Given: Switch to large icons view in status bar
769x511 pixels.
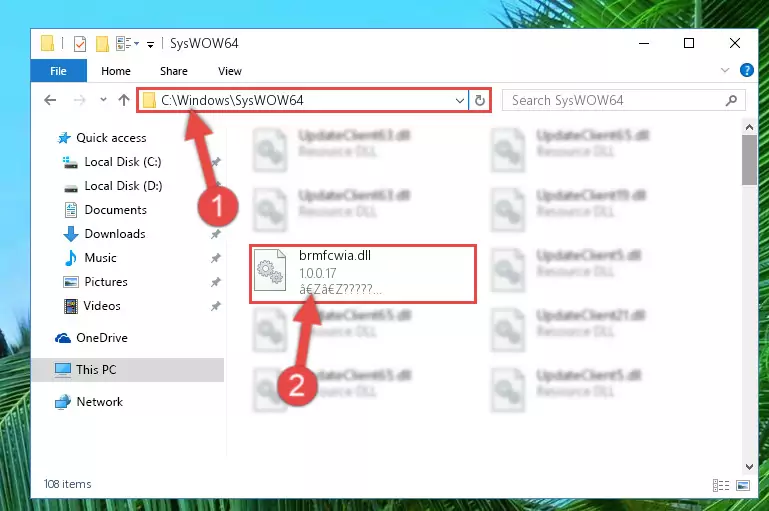Looking at the screenshot, I should [743, 485].
